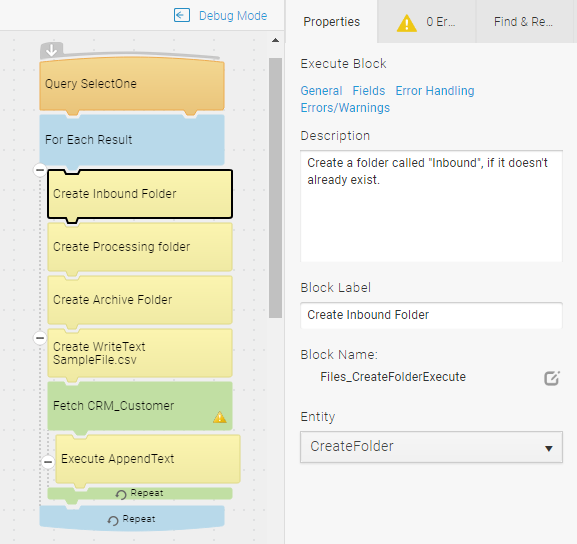Select the Create Processing folder block
This screenshot has height=544, width=577.
pyautogui.click(x=140, y=247)
